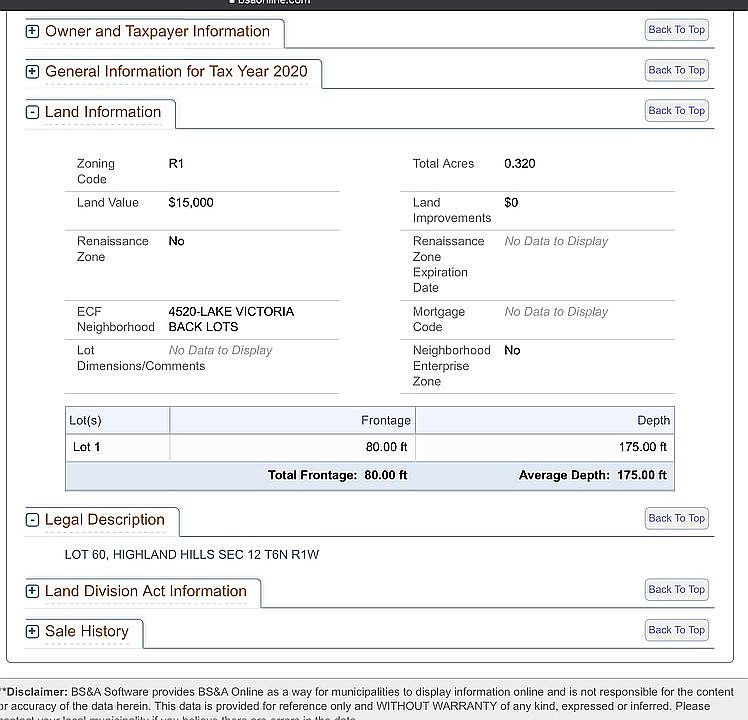Image resolution: width=748 pixels, height=720 pixels.
Task: Click the Lot(s) column header
Action: 117,420
